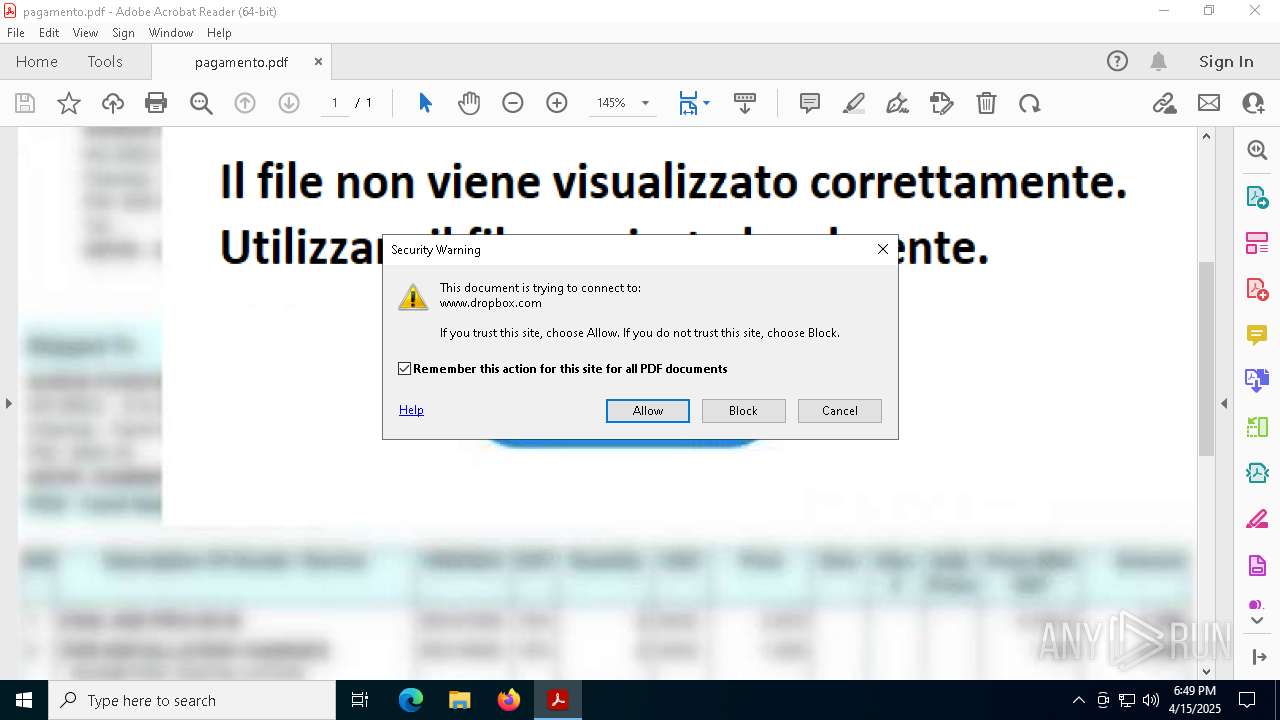Click the page number input field
1280x720 pixels.
click(x=334, y=103)
